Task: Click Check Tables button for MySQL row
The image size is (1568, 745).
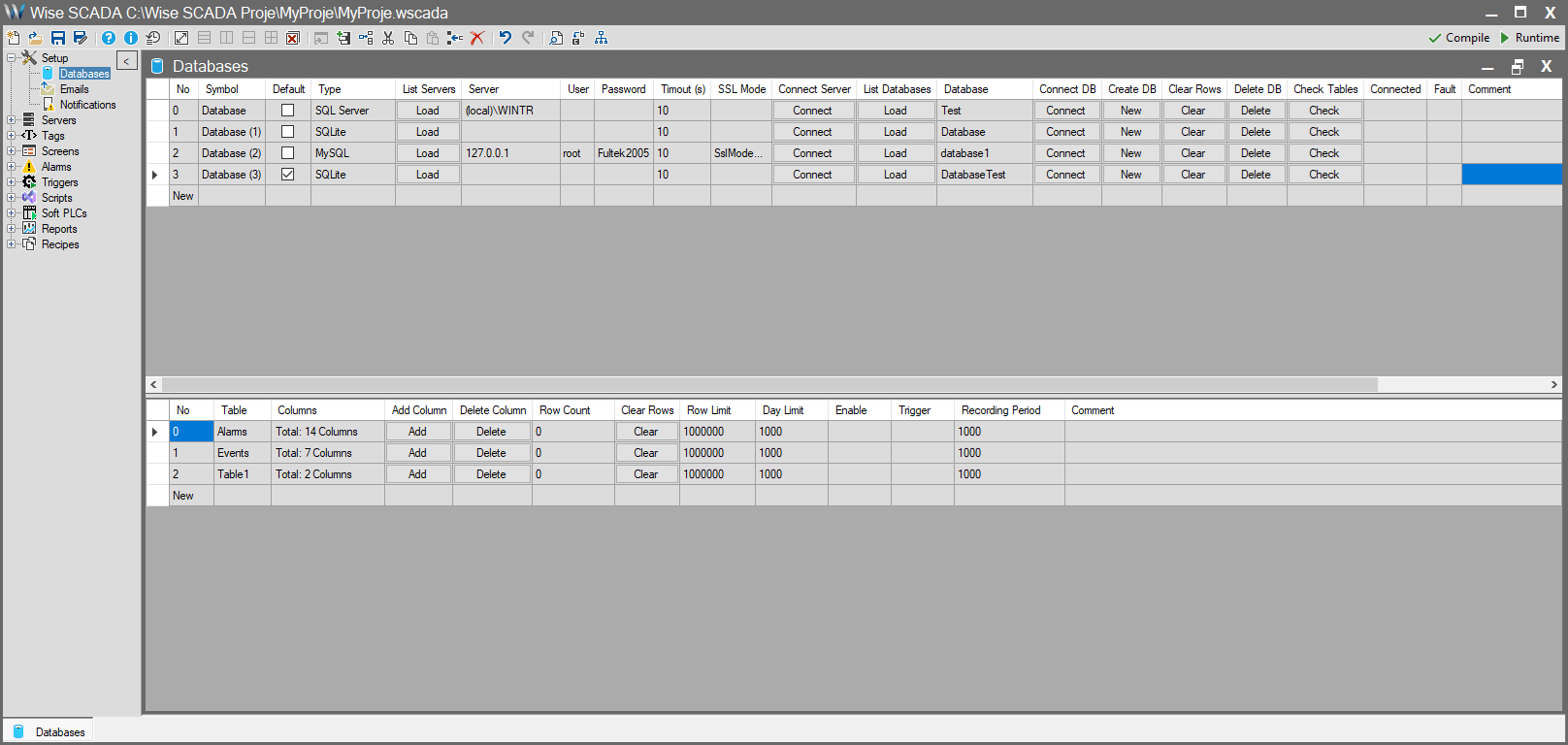Action: (1323, 153)
